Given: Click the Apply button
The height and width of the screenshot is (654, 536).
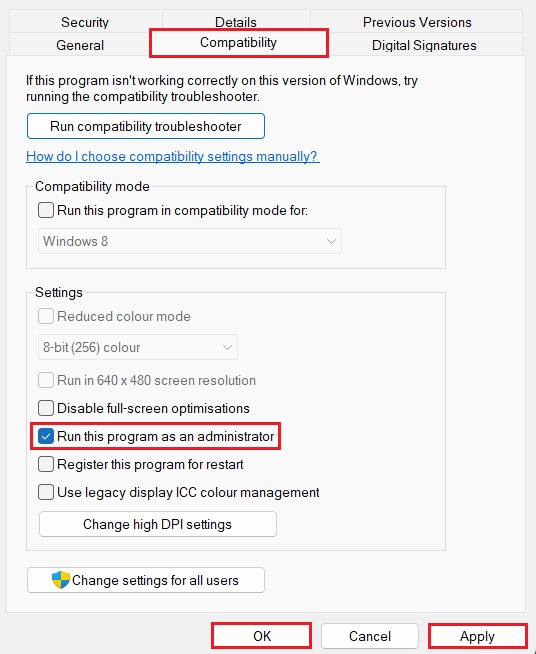Looking at the screenshot, I should click(x=478, y=636).
